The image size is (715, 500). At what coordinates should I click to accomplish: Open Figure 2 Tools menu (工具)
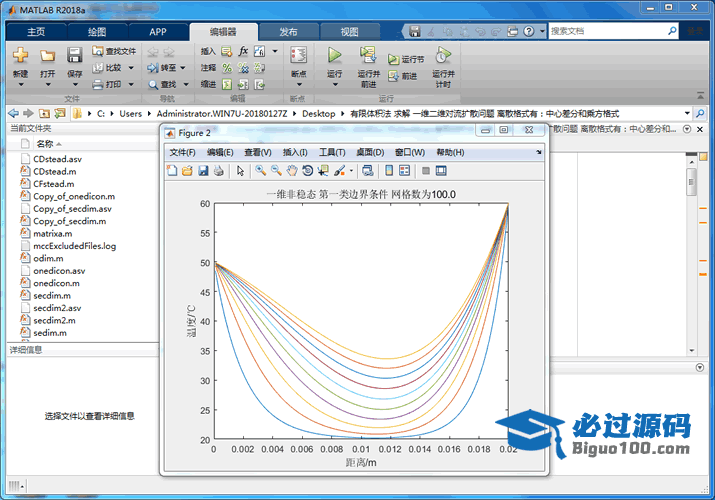pyautogui.click(x=332, y=152)
